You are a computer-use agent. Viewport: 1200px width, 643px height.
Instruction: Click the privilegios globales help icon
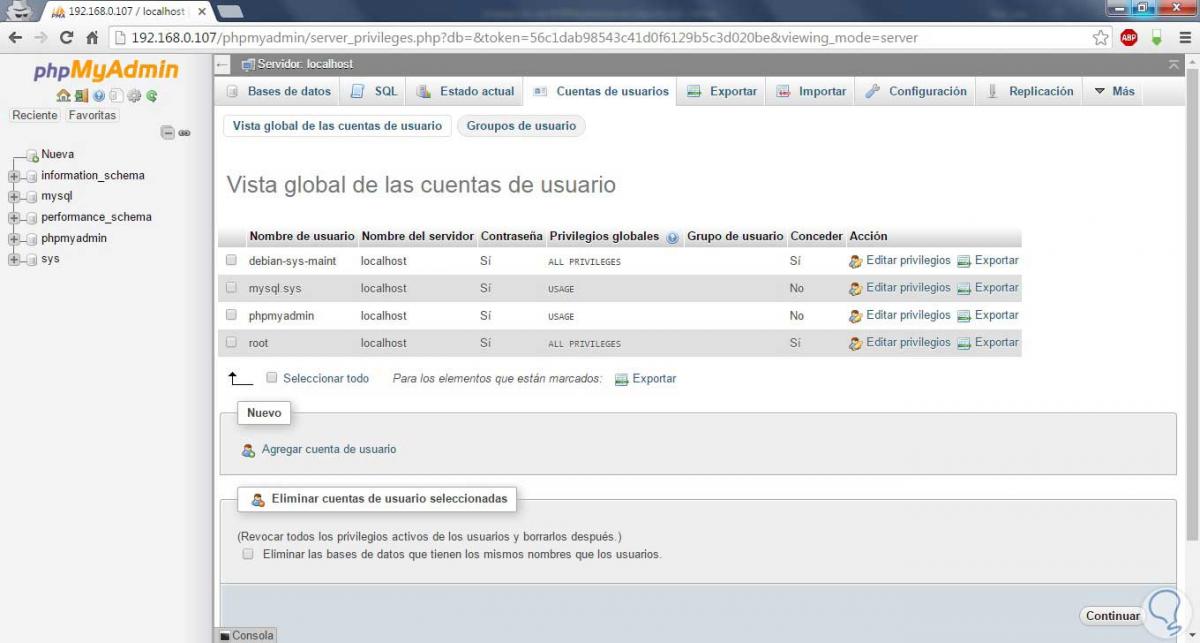[672, 238]
